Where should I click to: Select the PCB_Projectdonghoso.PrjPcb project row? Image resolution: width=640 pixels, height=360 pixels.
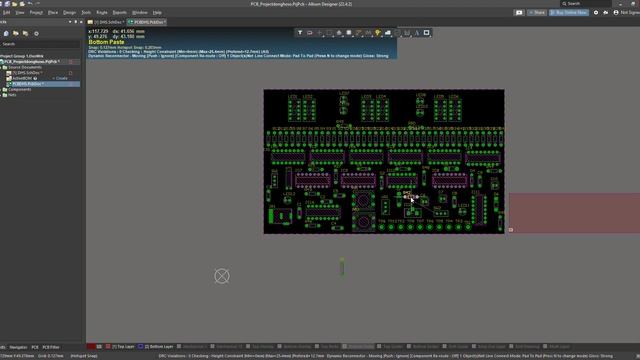point(40,62)
